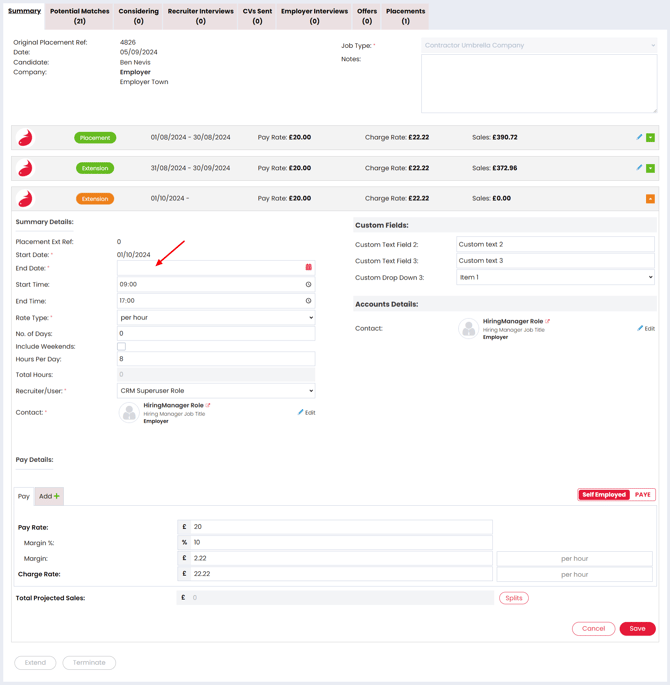Viewport: 670px width, 685px height.
Task: Click the No. of Days input field
Action: point(216,333)
